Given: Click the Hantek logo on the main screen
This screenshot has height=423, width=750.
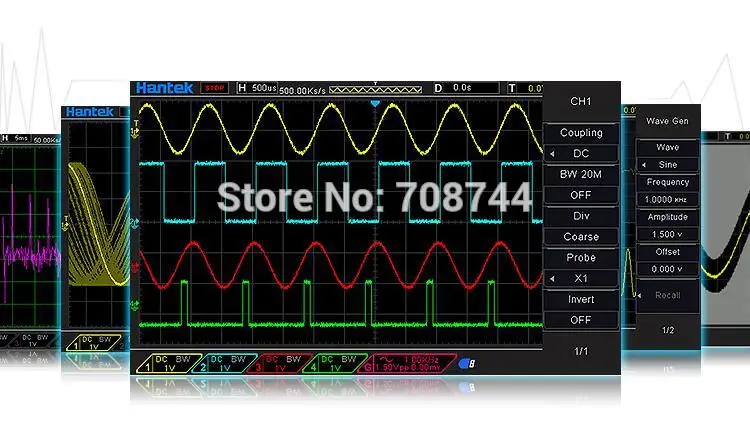Looking at the screenshot, I should click(164, 88).
